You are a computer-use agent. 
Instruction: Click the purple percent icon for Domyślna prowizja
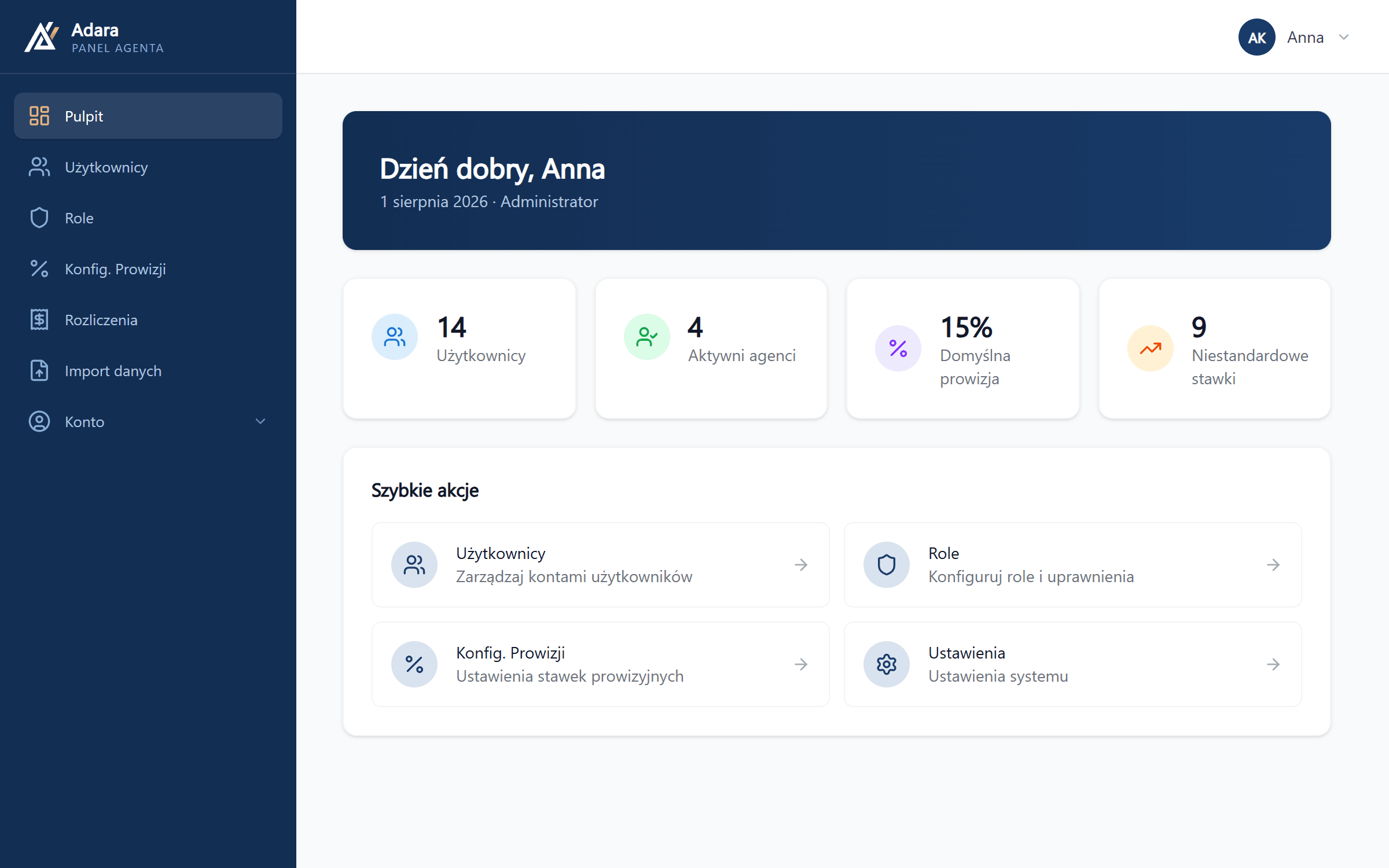(x=898, y=348)
